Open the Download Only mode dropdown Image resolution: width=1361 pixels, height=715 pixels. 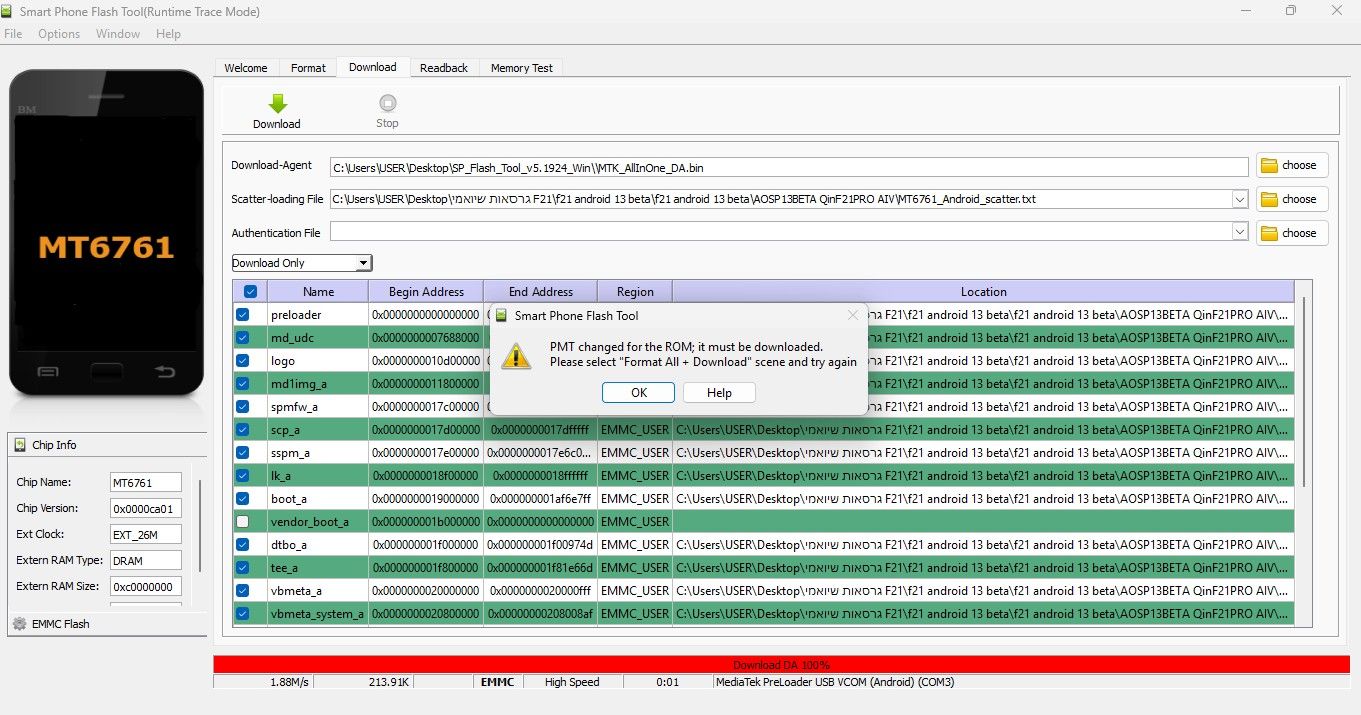pos(301,263)
